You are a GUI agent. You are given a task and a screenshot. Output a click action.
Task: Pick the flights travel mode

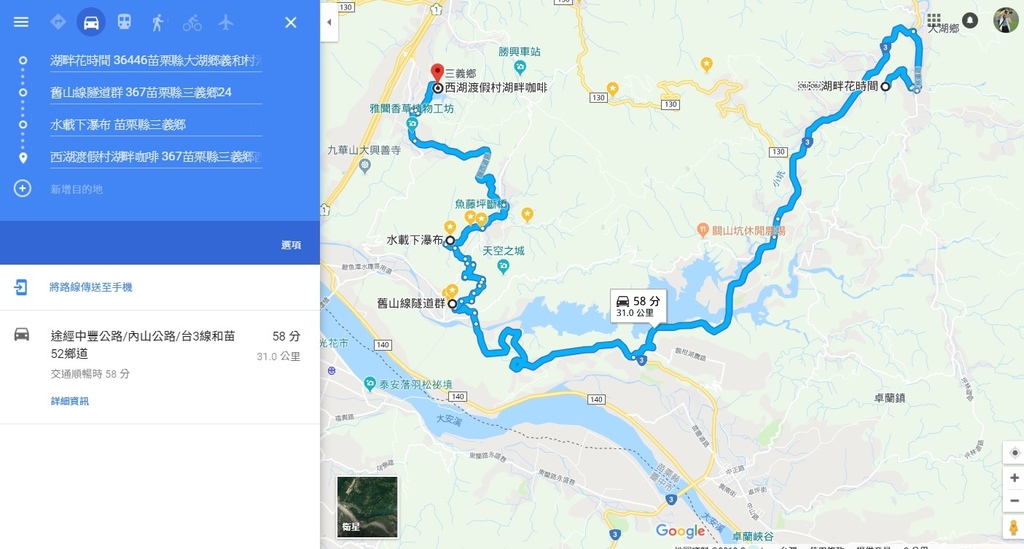(x=226, y=22)
